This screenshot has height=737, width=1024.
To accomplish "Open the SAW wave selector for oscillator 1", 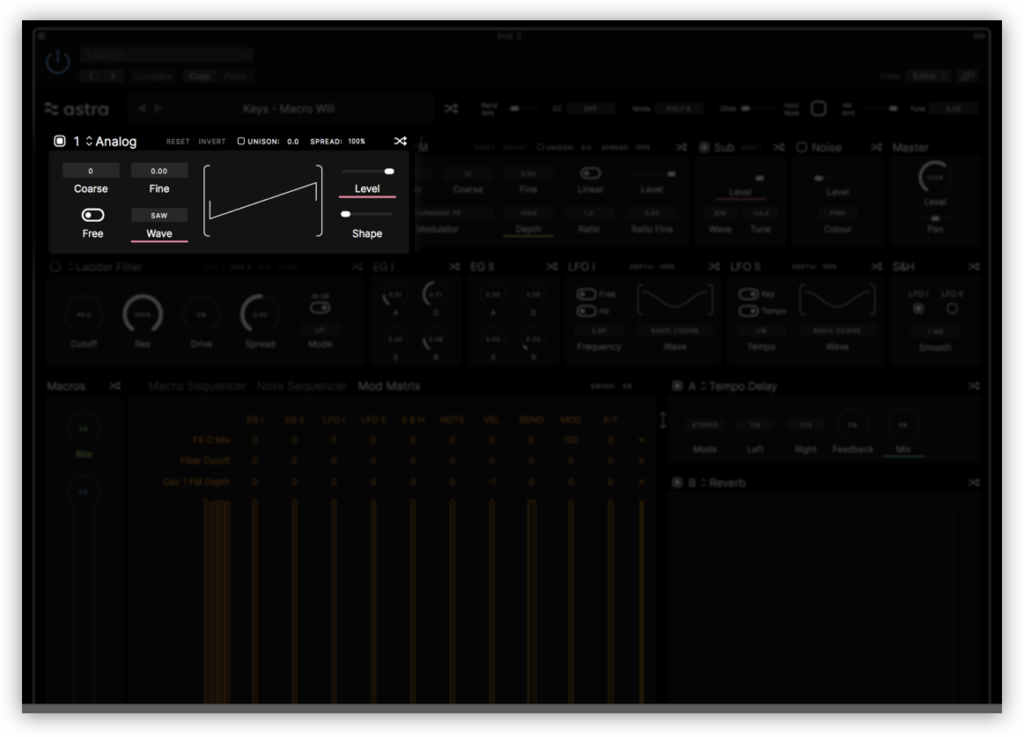I will click(x=159, y=215).
